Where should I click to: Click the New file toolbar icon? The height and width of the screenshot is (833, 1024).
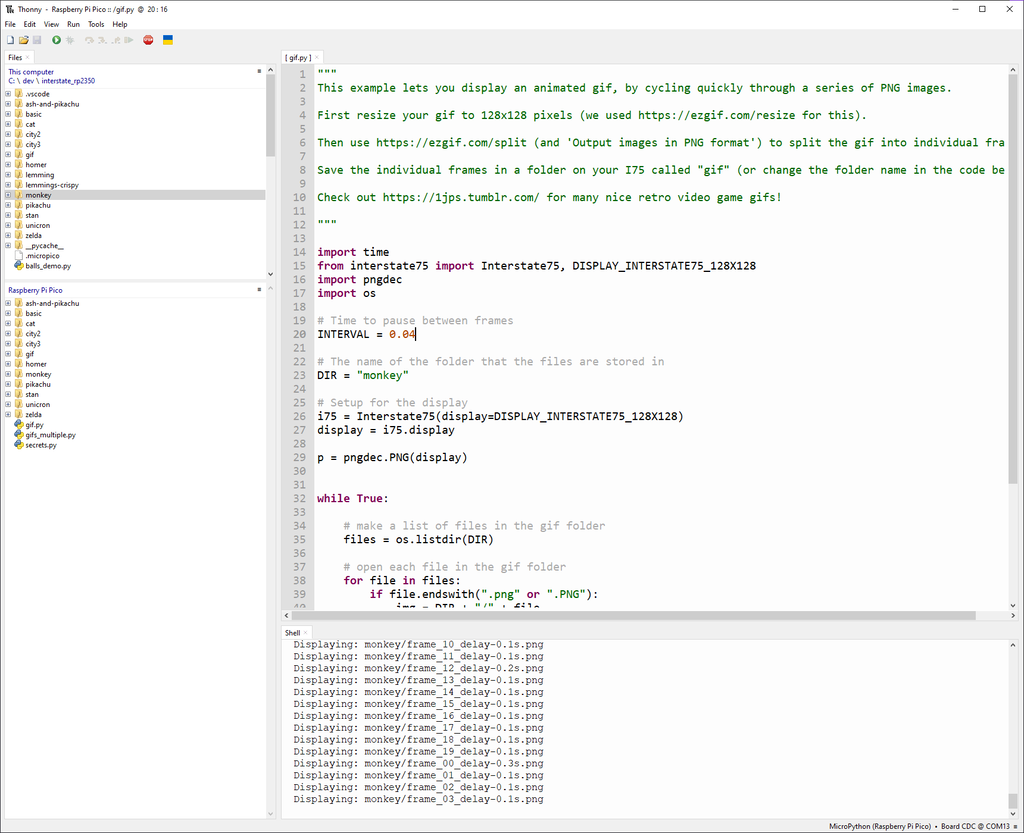click(x=10, y=40)
